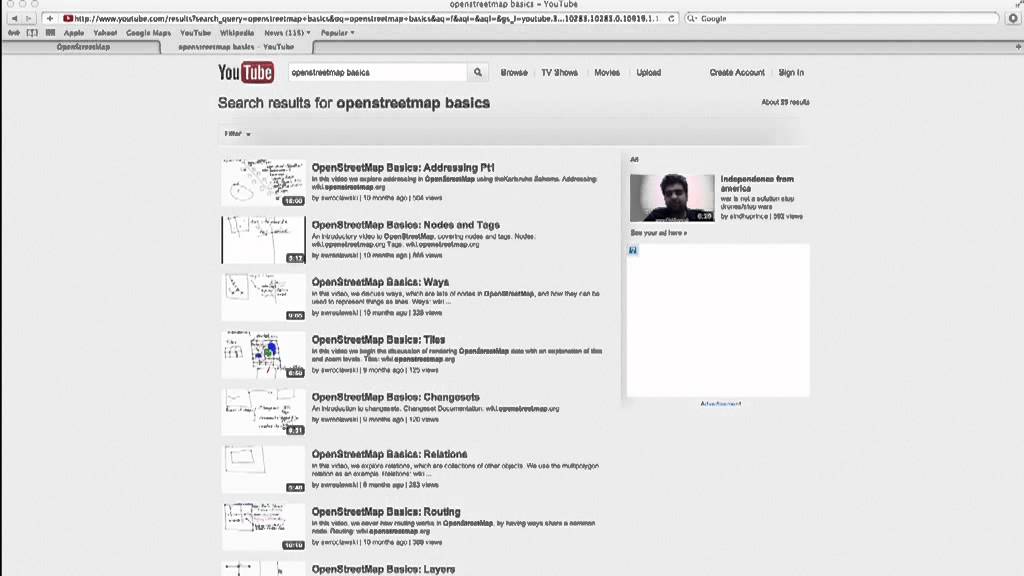Open the News (115) bookmarks dropdown
Screen dimensions: 1024x576
[x=287, y=33]
